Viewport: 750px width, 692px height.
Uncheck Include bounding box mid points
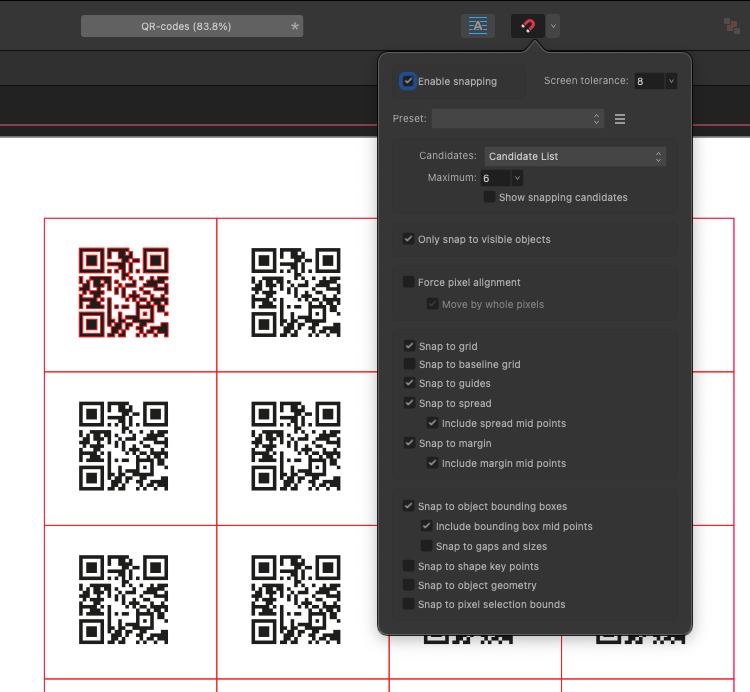pos(426,526)
